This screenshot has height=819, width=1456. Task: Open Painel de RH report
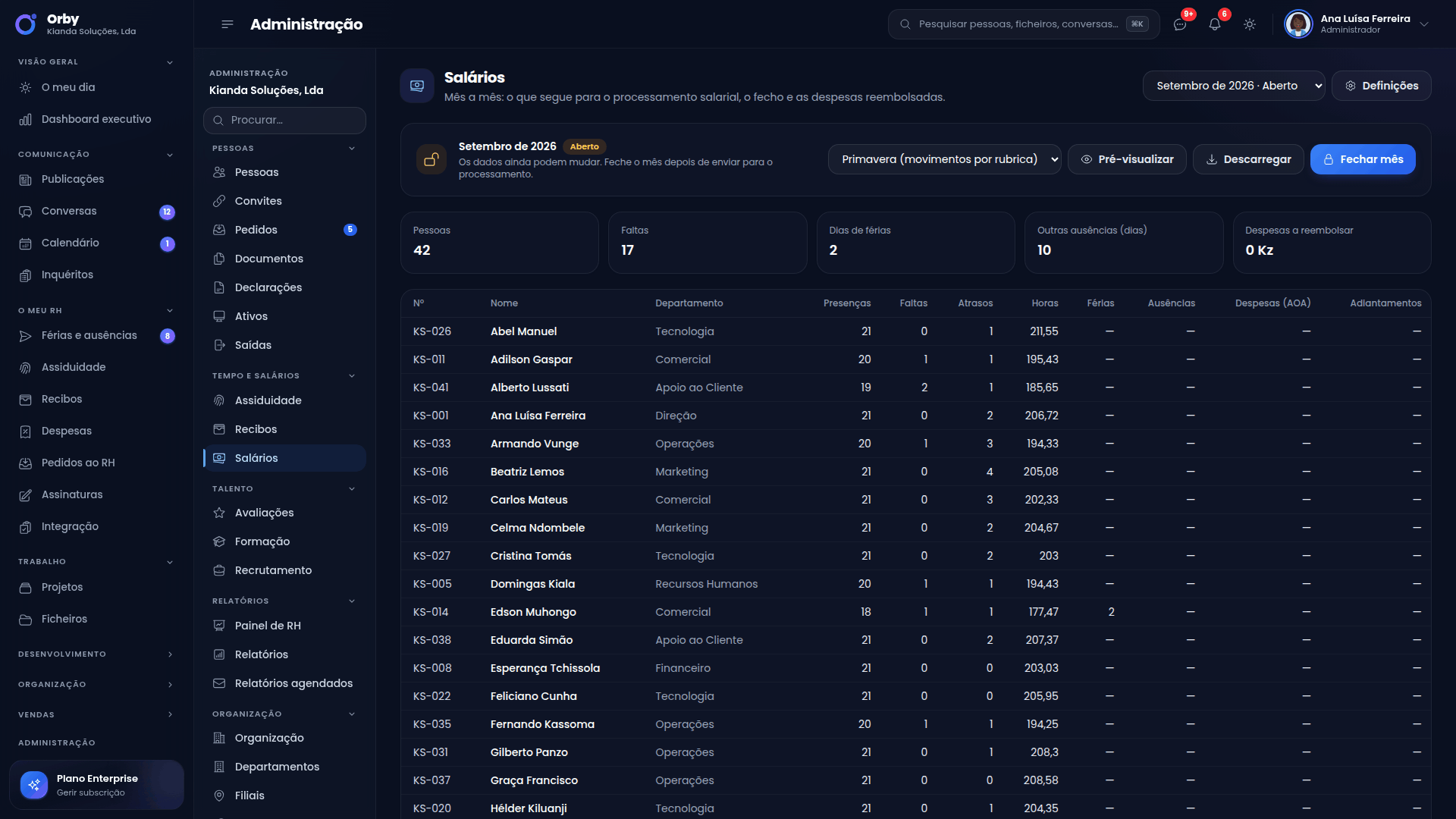tap(284, 626)
